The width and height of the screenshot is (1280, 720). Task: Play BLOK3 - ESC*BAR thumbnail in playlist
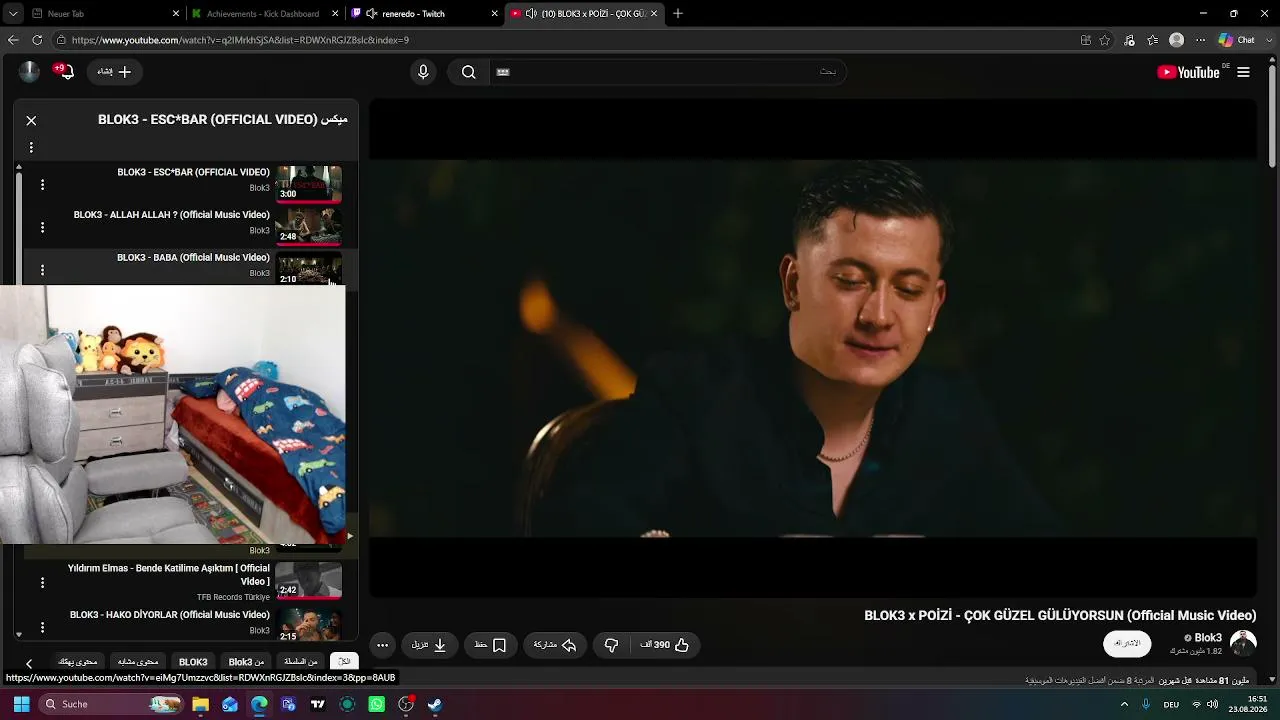309,184
